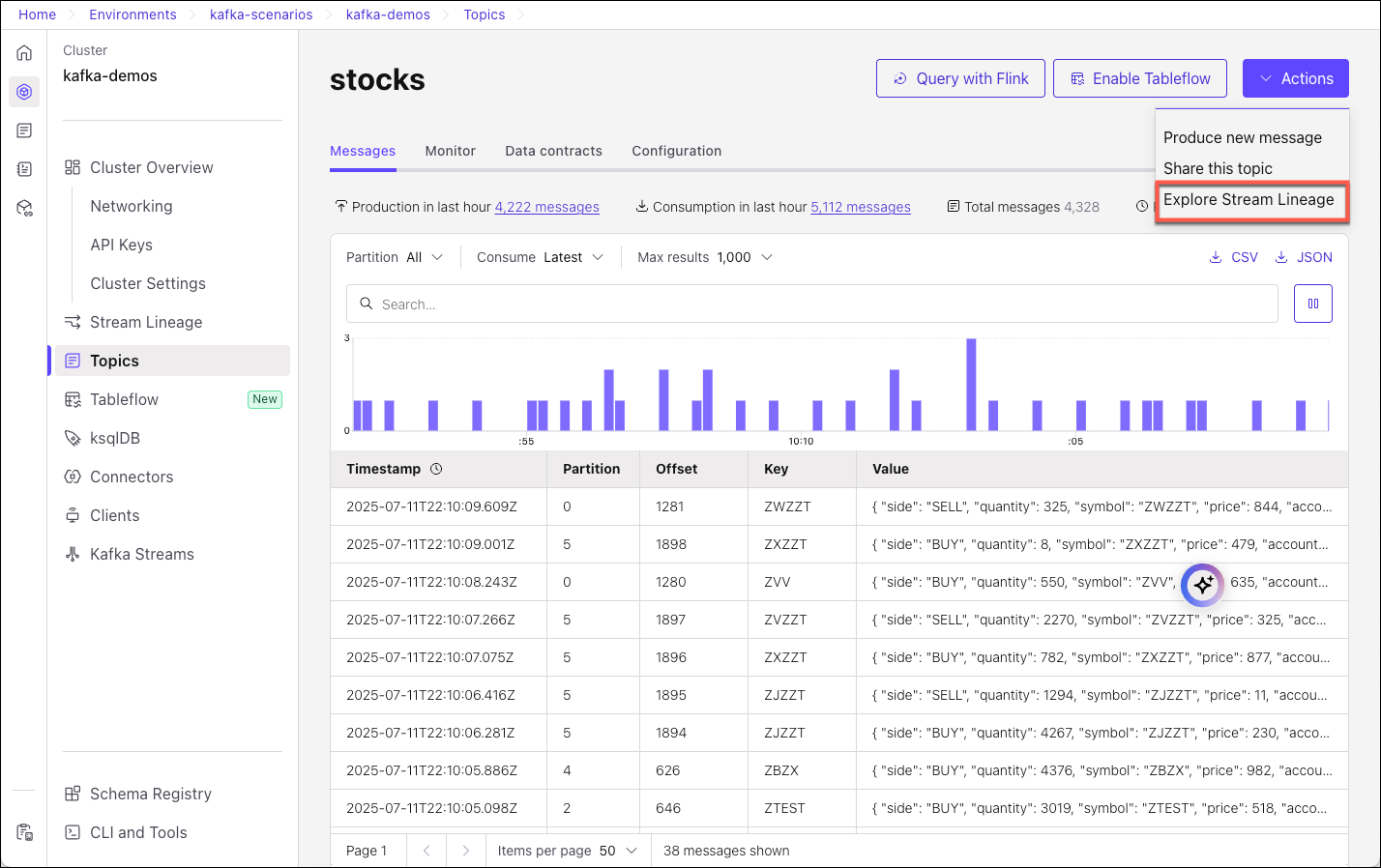Image resolution: width=1381 pixels, height=868 pixels.
Task: Open the 5,112 messages consumption link
Action: [x=860, y=206]
